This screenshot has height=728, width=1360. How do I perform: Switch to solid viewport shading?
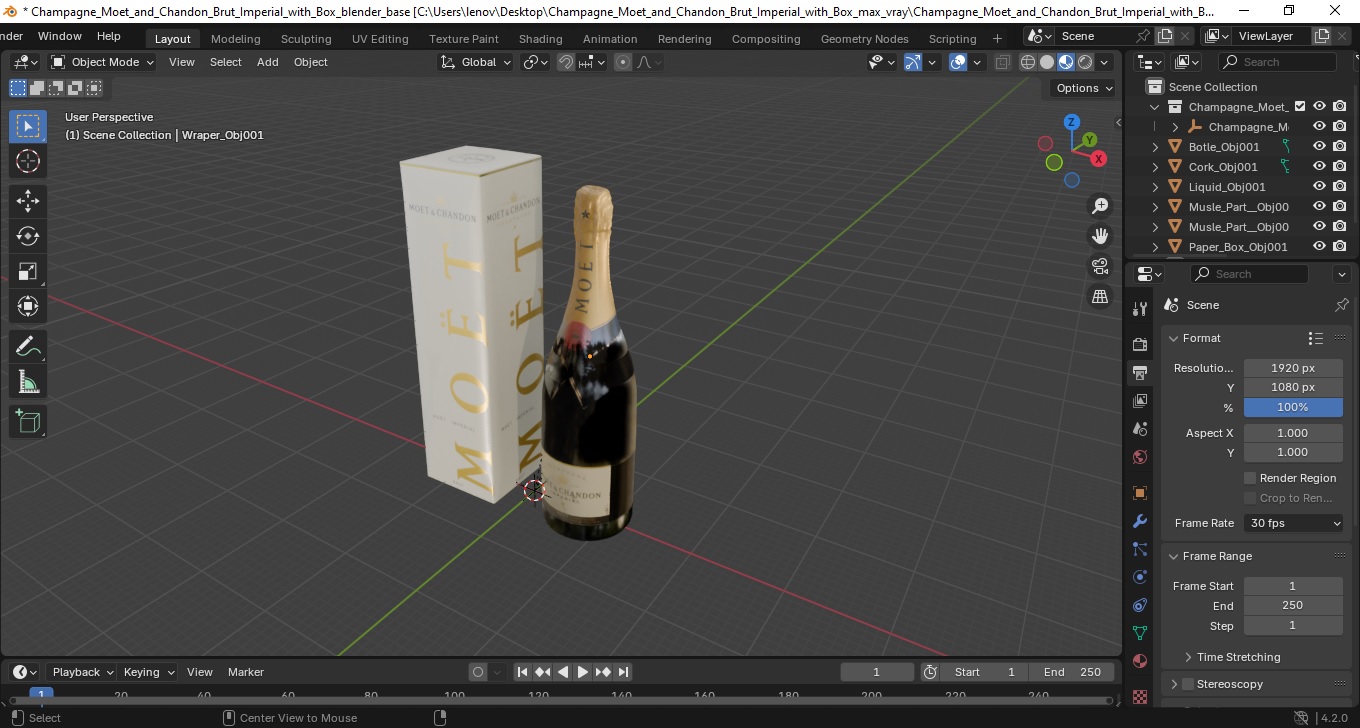click(x=1047, y=62)
